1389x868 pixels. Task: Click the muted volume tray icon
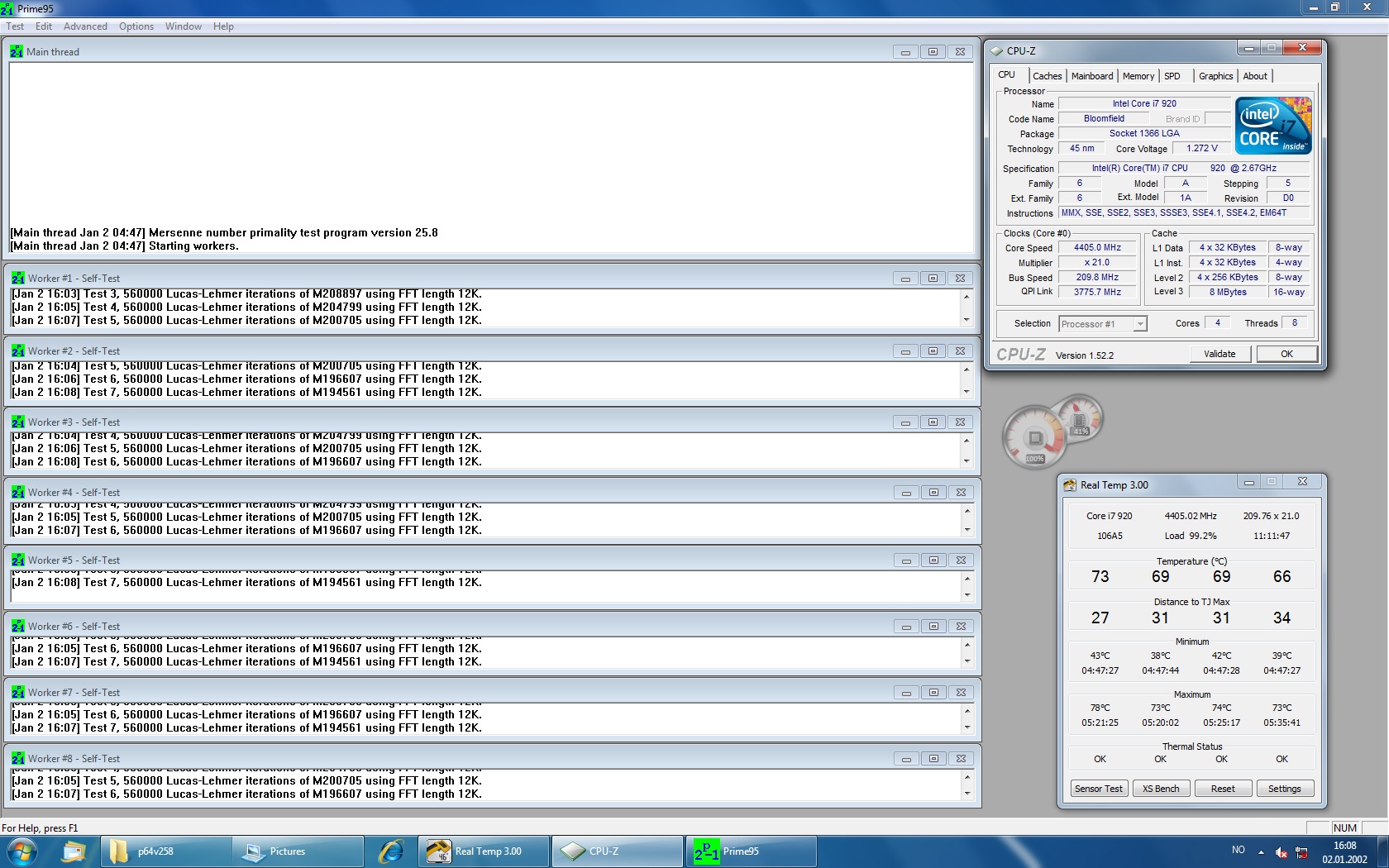coord(1282,852)
